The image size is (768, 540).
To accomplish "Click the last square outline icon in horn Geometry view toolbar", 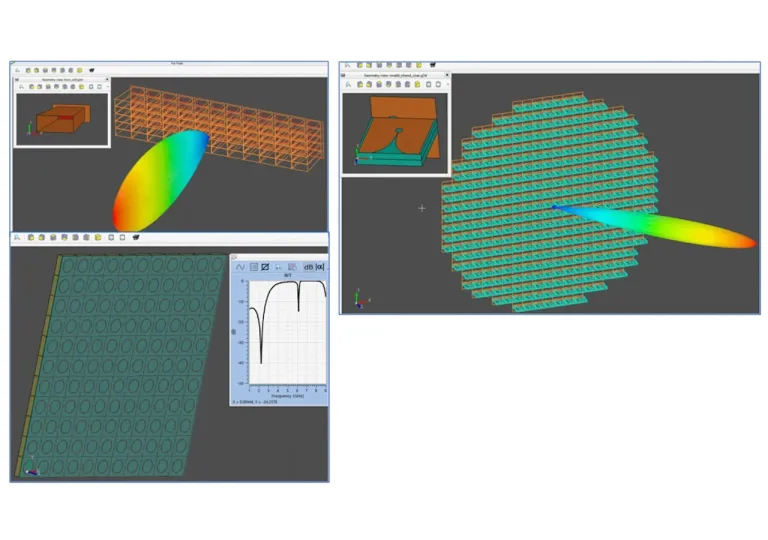I will coord(99,87).
